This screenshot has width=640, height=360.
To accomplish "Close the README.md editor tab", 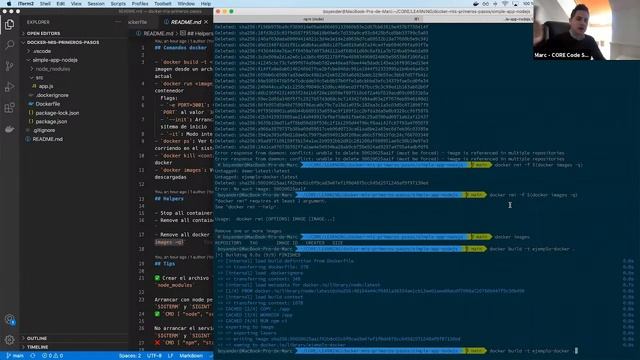I will [206, 22].
